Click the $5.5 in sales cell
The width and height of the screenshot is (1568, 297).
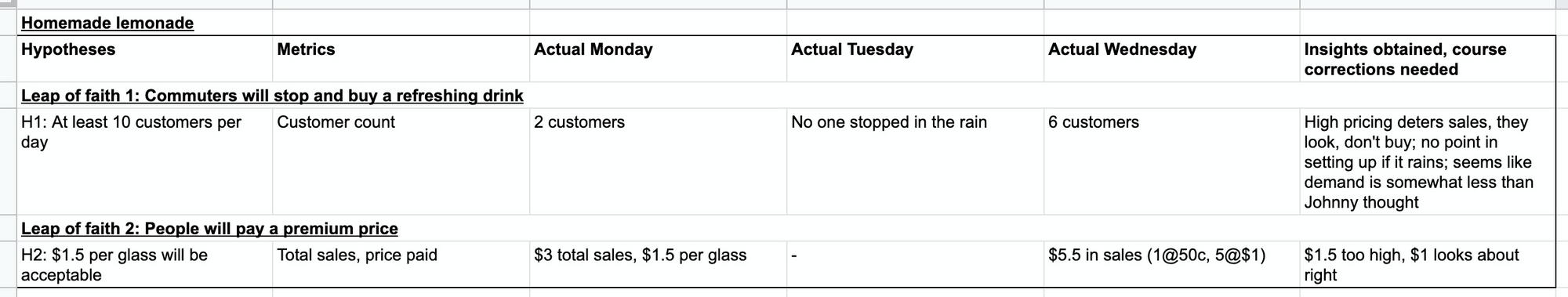[x=1171, y=264]
